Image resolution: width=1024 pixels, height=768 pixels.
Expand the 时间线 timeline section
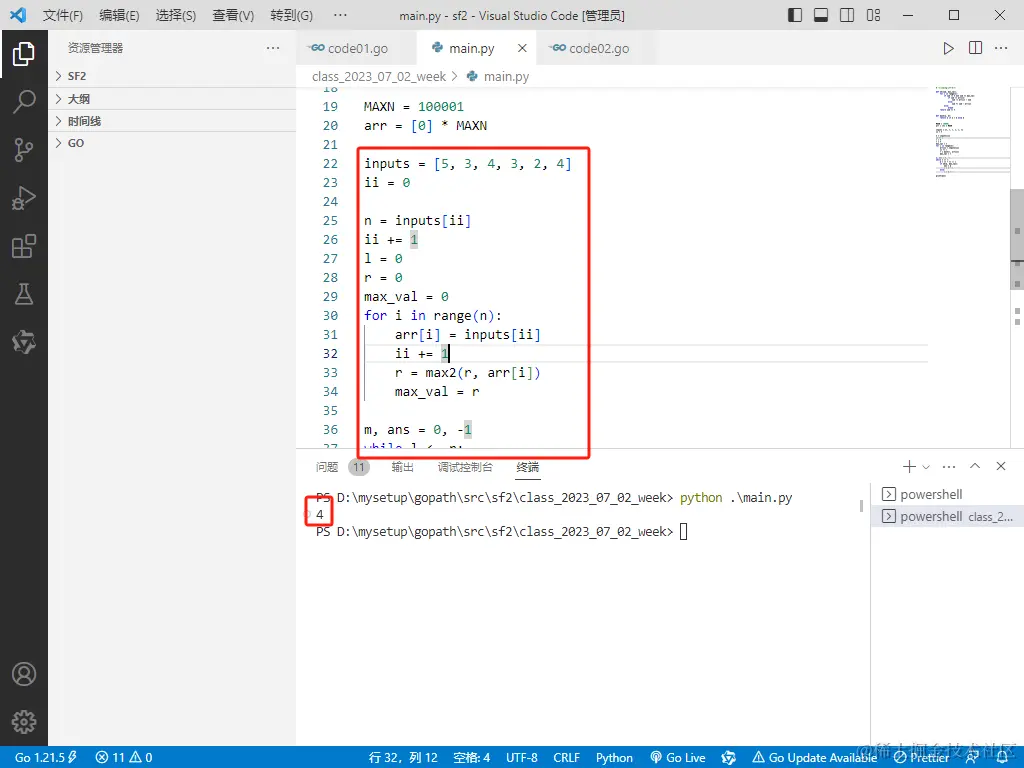pos(172,121)
